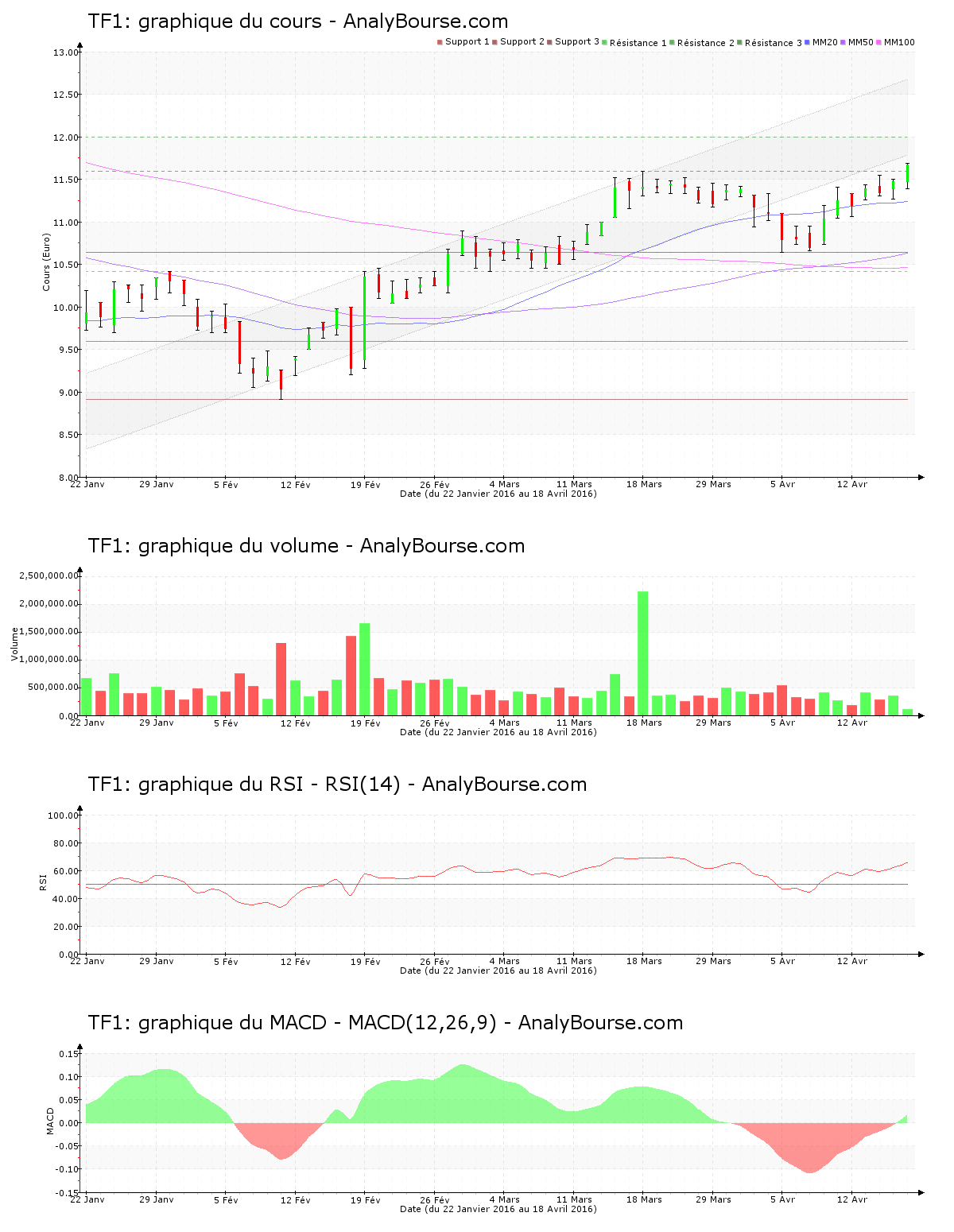Click the '4 Mars' date on RSI chart

point(505,961)
